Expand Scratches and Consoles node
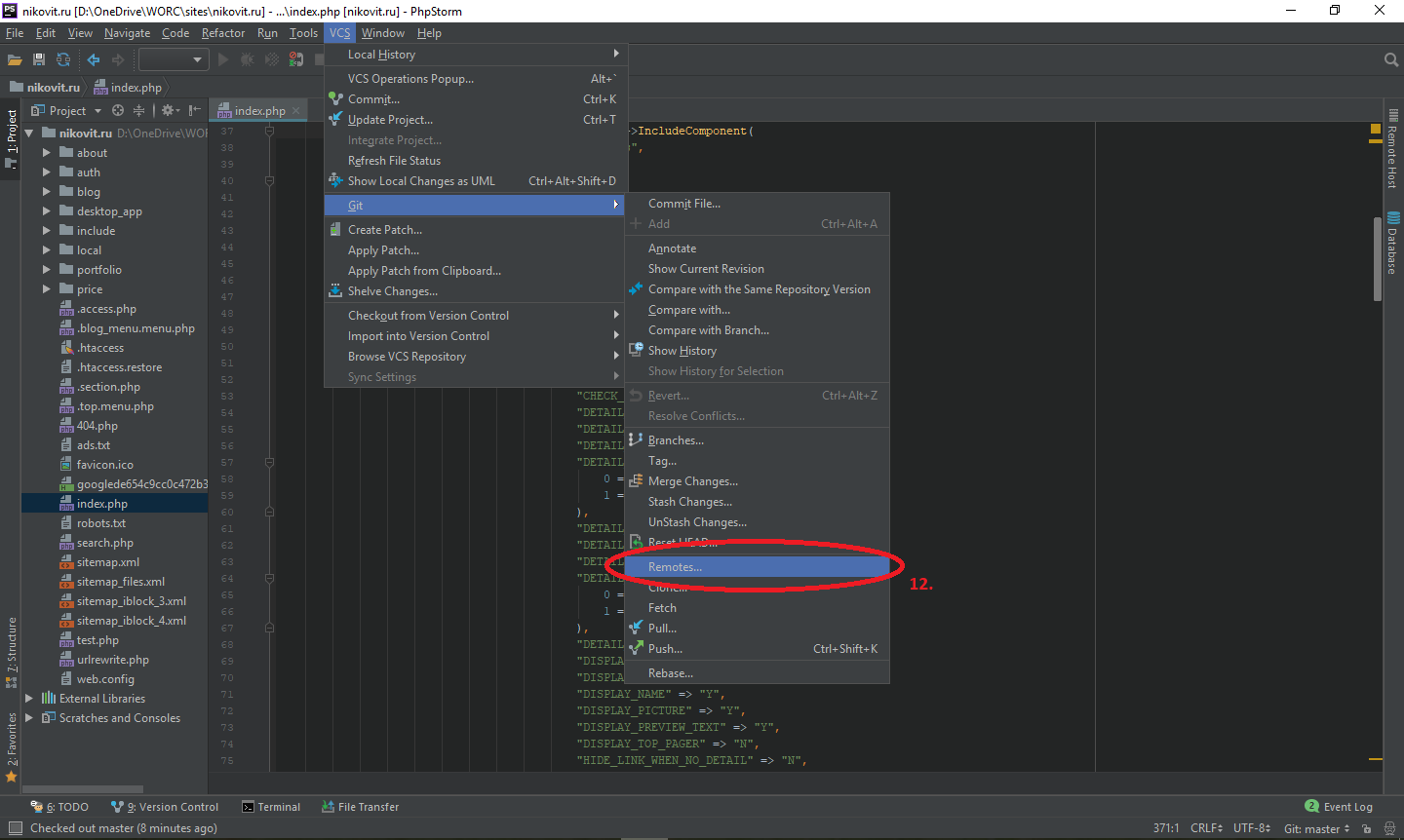Screen dimensions: 1404x840 click(28, 718)
